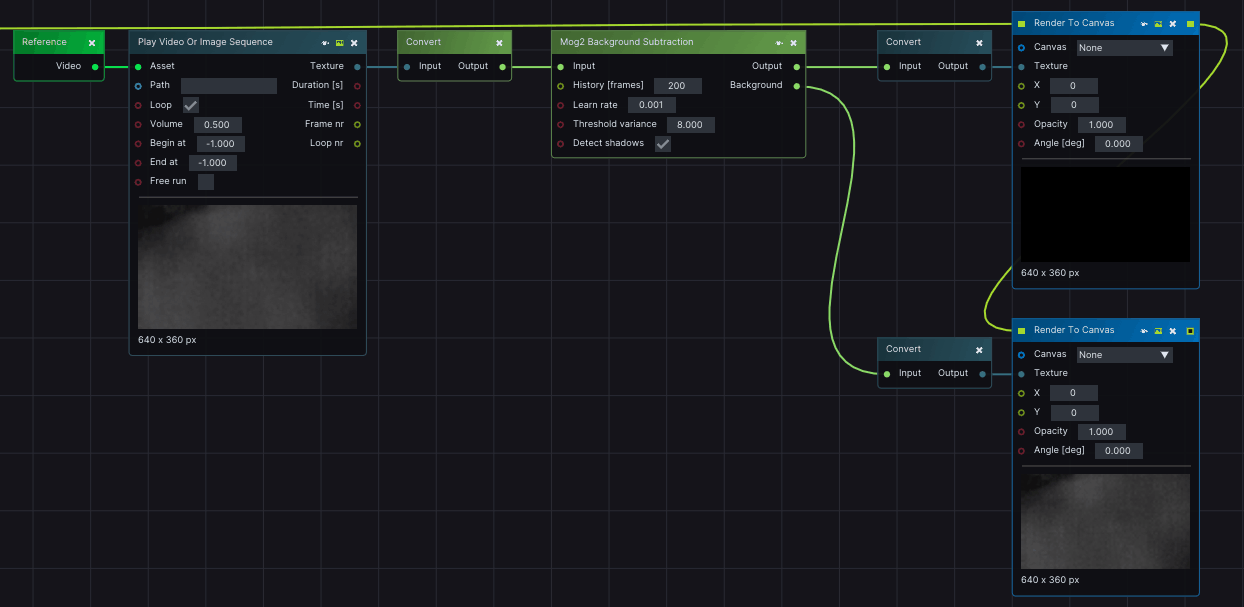
Task: Toggle preview image icon on Play Video node
Action: 340,43
